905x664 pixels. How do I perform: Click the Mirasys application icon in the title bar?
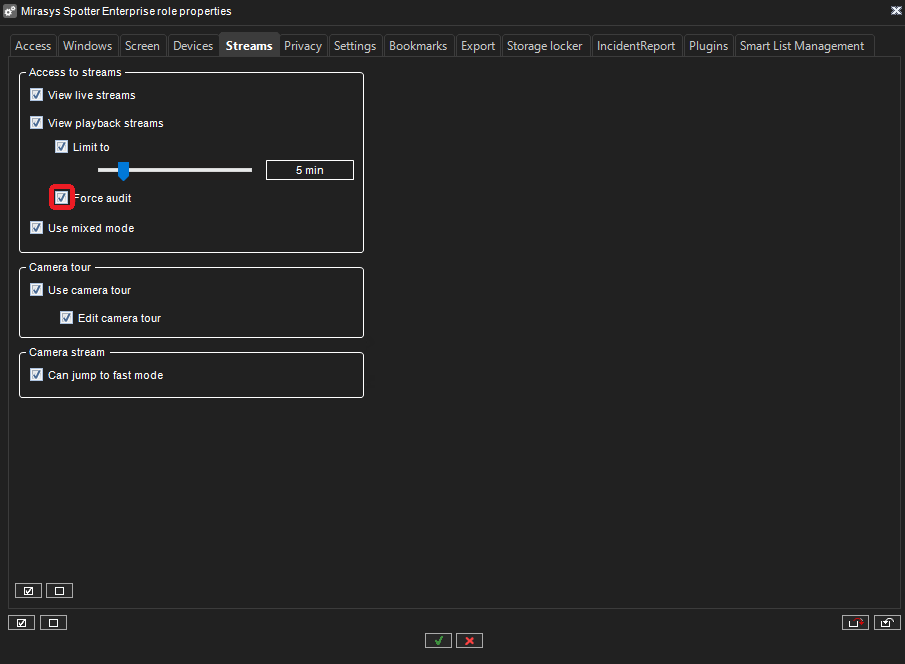click(10, 11)
